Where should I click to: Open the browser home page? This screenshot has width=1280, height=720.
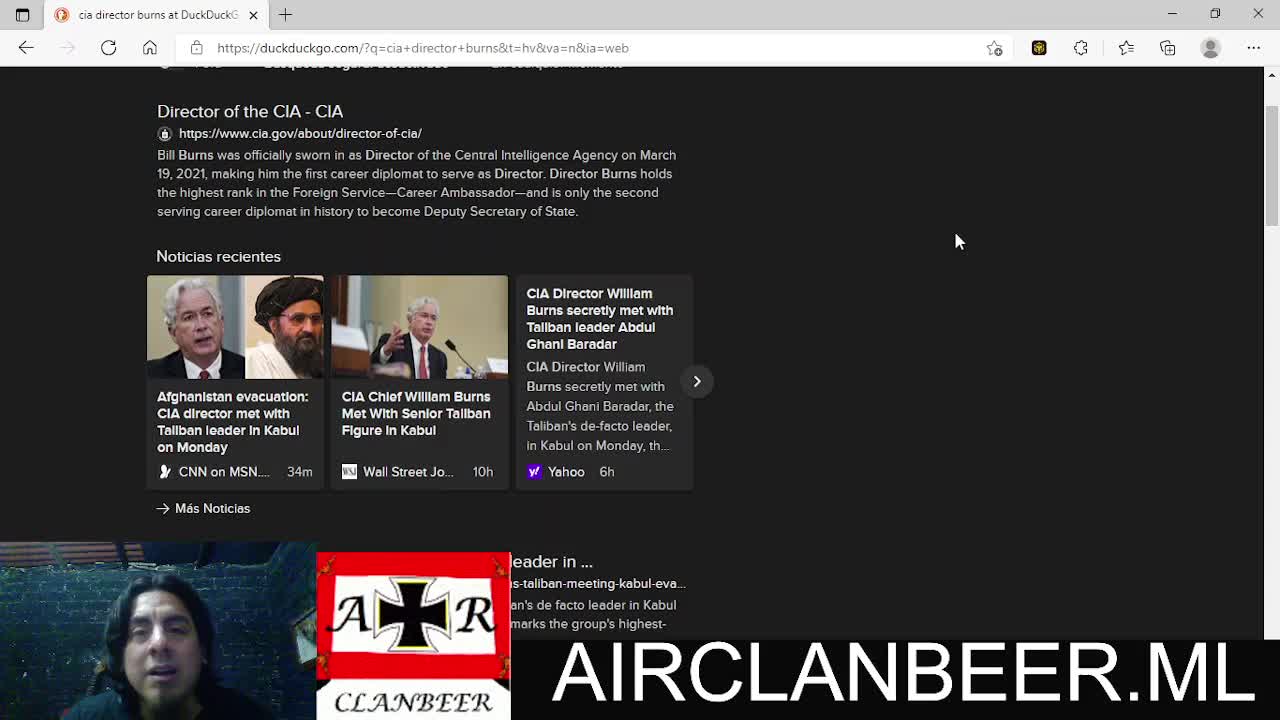150,48
